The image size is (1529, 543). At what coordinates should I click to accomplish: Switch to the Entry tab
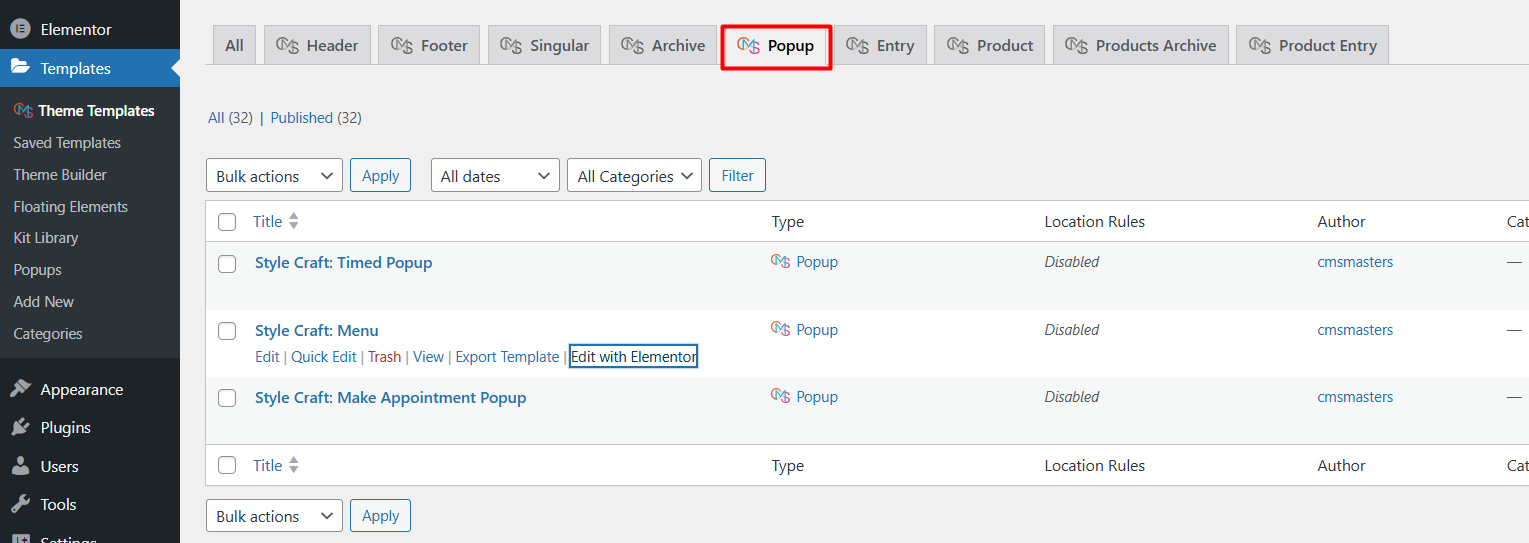pyautogui.click(x=880, y=46)
